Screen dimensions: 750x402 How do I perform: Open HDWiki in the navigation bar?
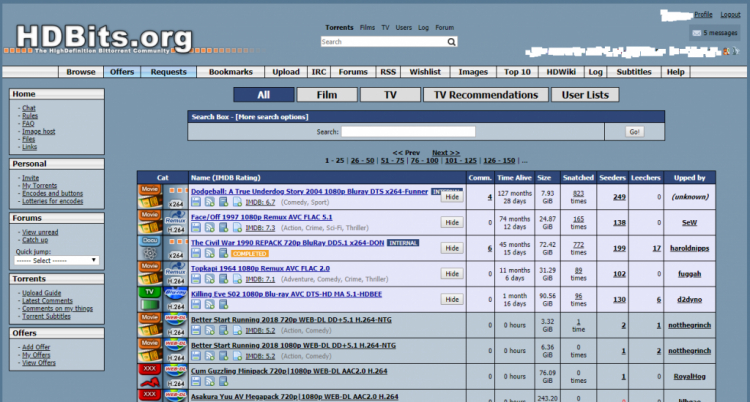[x=561, y=72]
